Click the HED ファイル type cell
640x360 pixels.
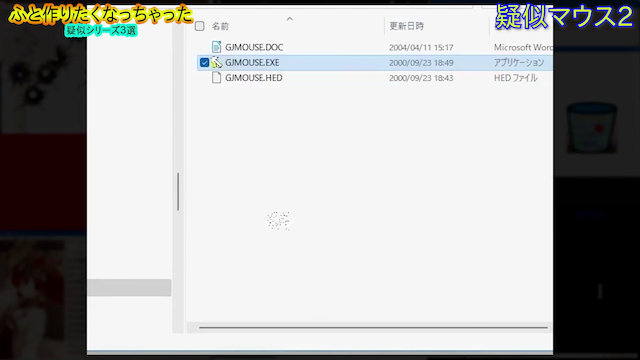coord(515,78)
